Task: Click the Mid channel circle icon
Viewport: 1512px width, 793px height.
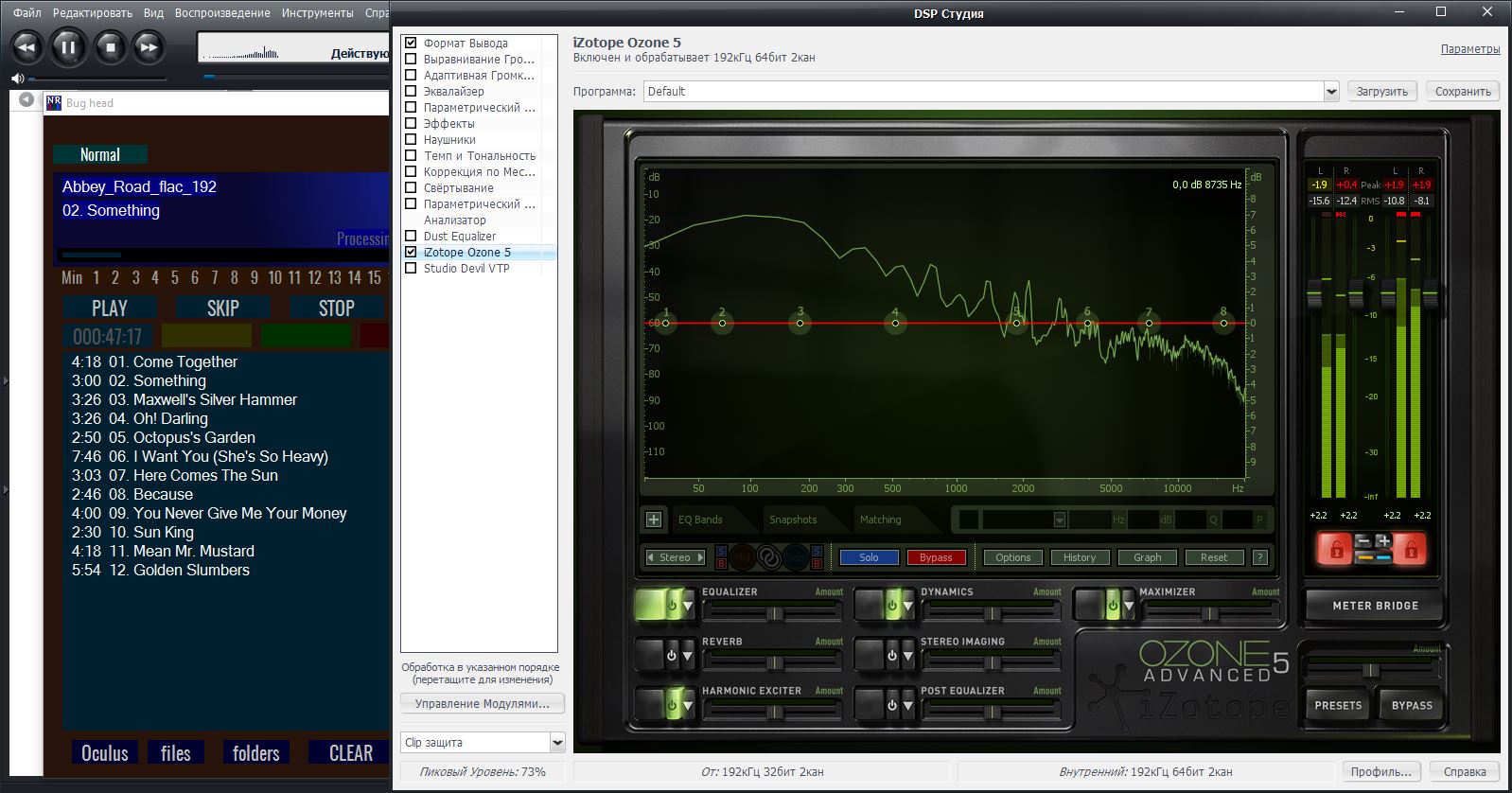Action: point(743,557)
